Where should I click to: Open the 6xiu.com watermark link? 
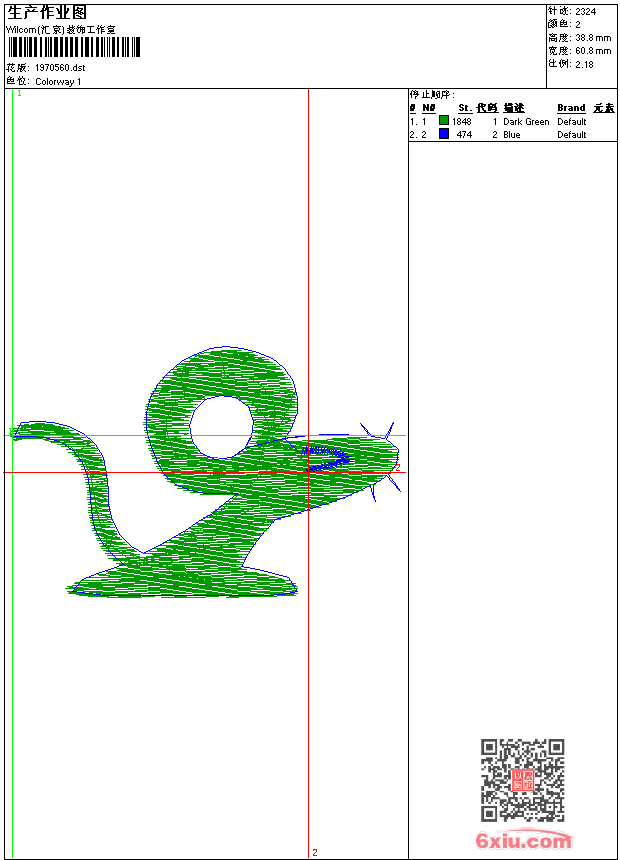click(523, 842)
